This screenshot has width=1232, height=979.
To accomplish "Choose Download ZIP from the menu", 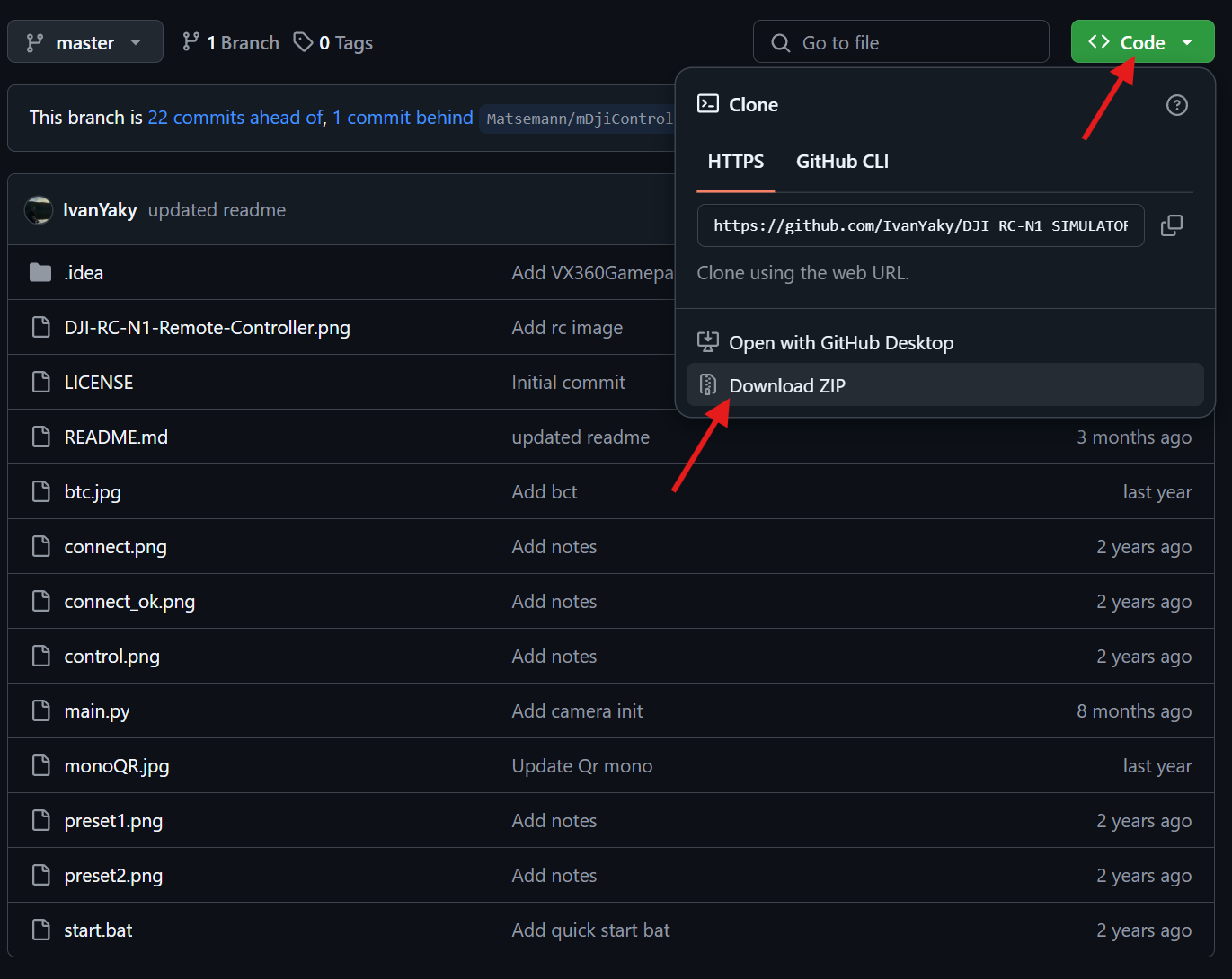I will tap(787, 385).
